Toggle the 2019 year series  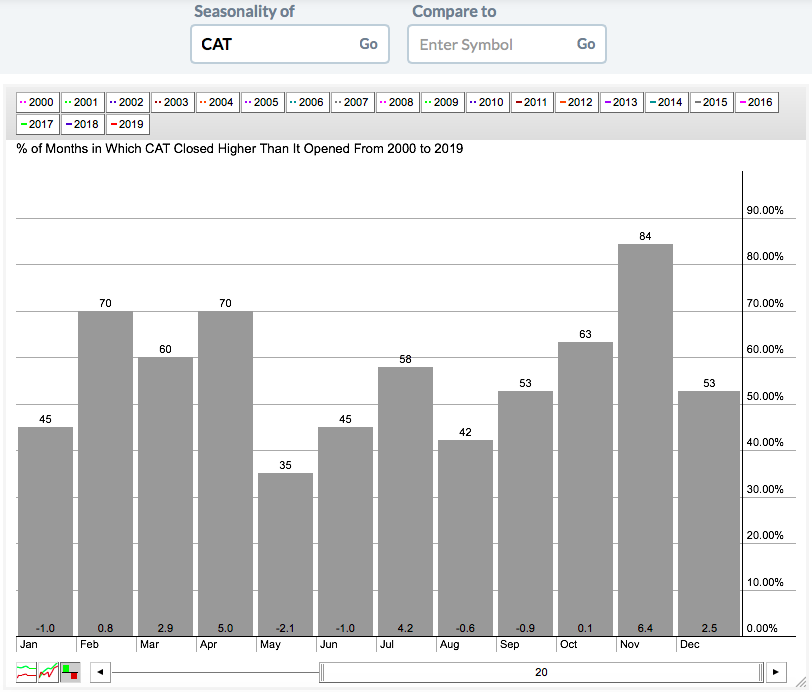(127, 125)
